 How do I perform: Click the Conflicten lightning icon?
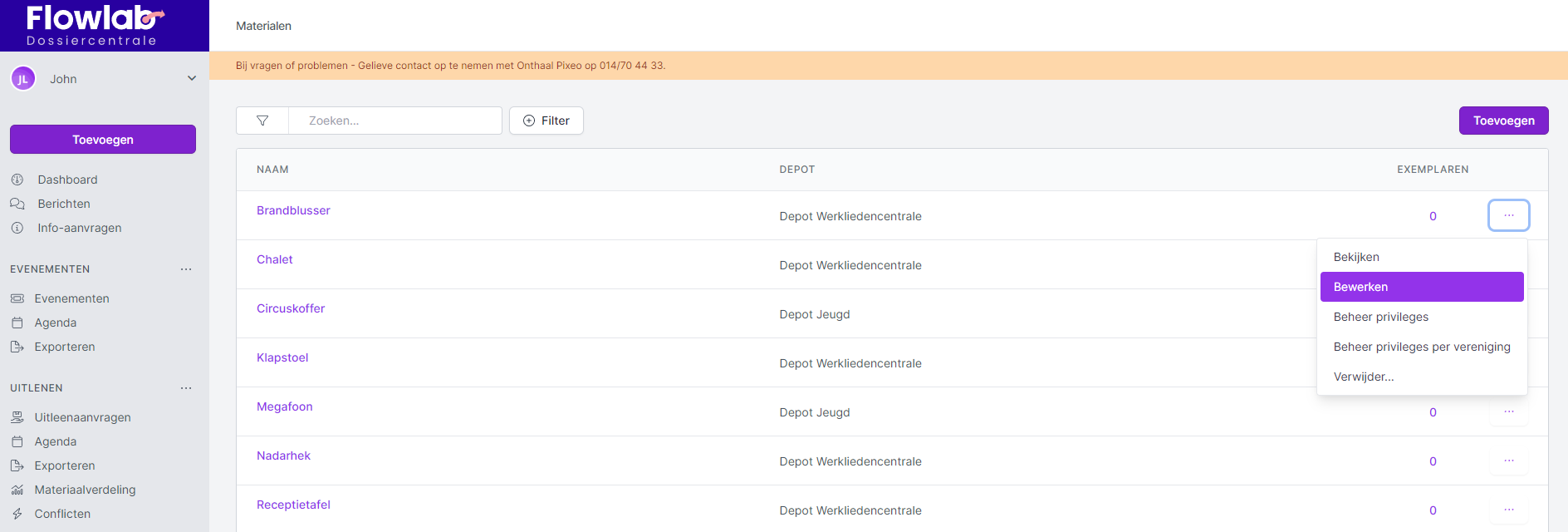pyautogui.click(x=17, y=514)
